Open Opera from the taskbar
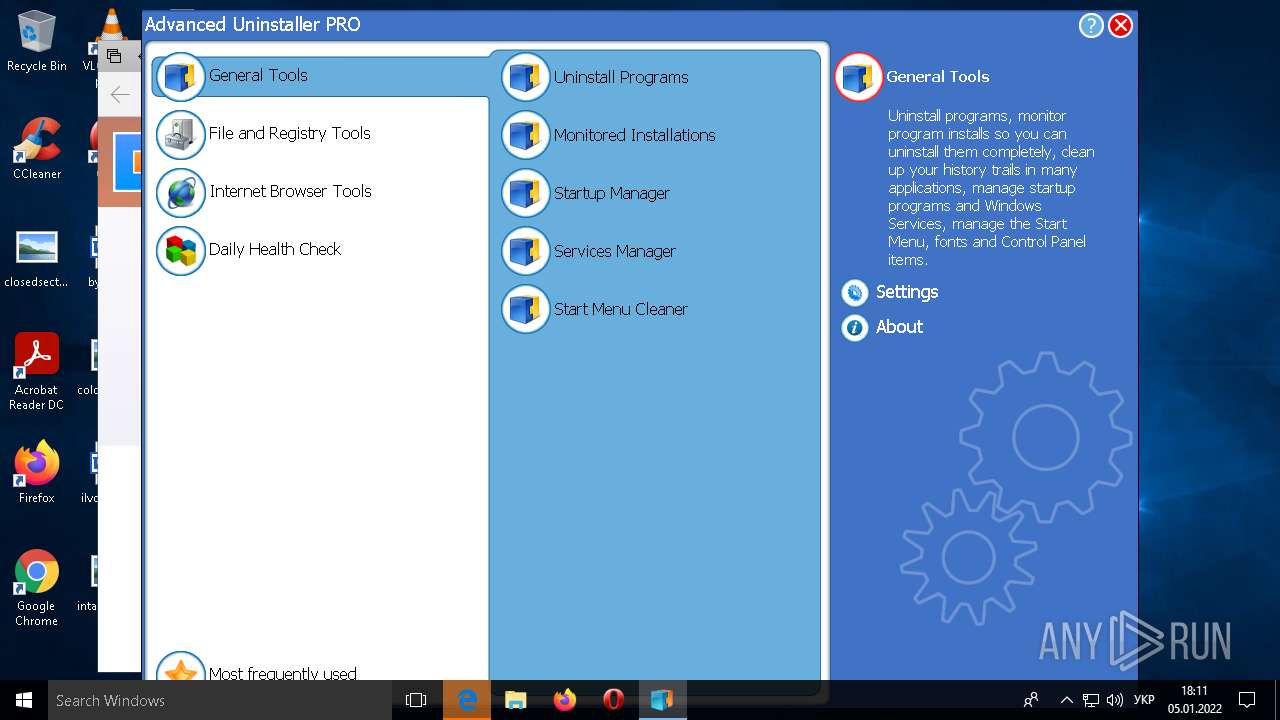The height and width of the screenshot is (720, 1280). (613, 700)
